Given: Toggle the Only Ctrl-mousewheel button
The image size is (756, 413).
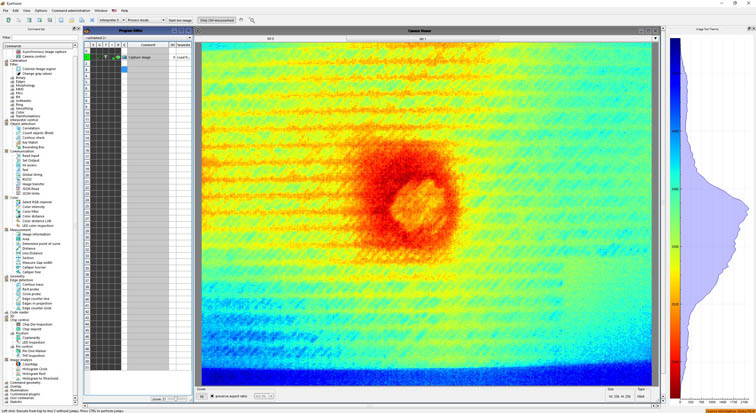Looking at the screenshot, I should [x=216, y=20].
